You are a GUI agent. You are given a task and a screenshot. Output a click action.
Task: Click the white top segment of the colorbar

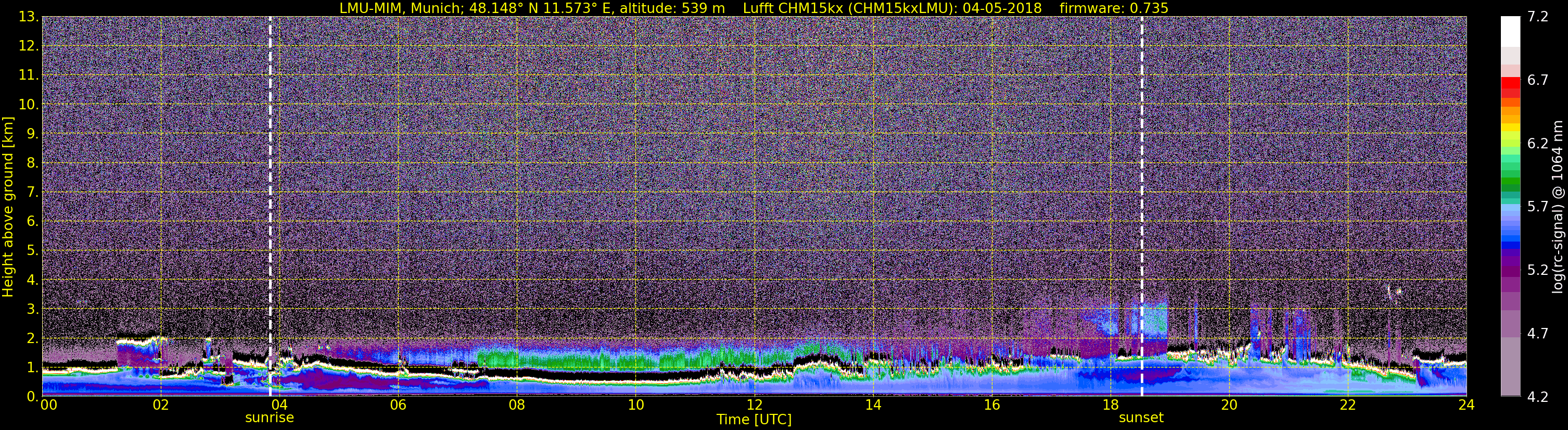tap(1510, 32)
